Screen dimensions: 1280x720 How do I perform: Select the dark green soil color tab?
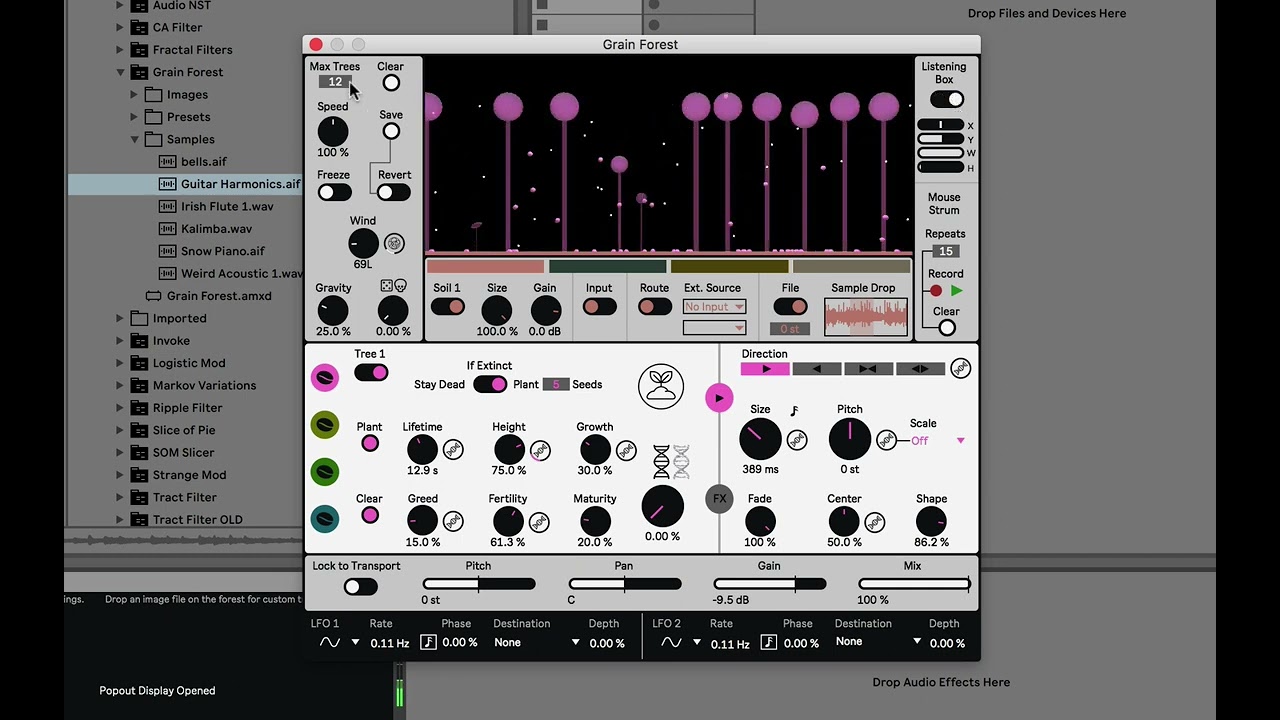coord(607,266)
